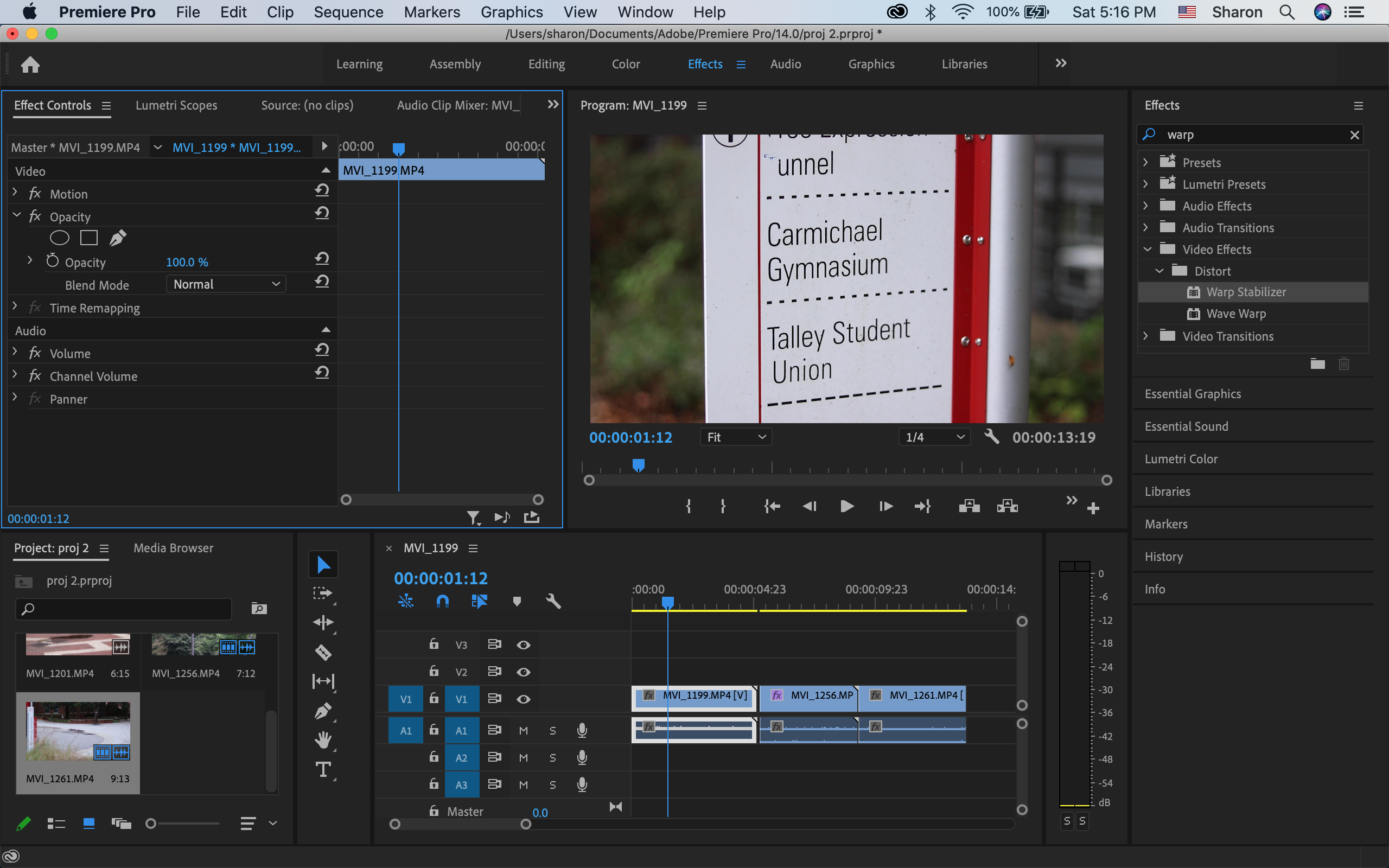
Task: Select the Razor tool
Action: [323, 652]
